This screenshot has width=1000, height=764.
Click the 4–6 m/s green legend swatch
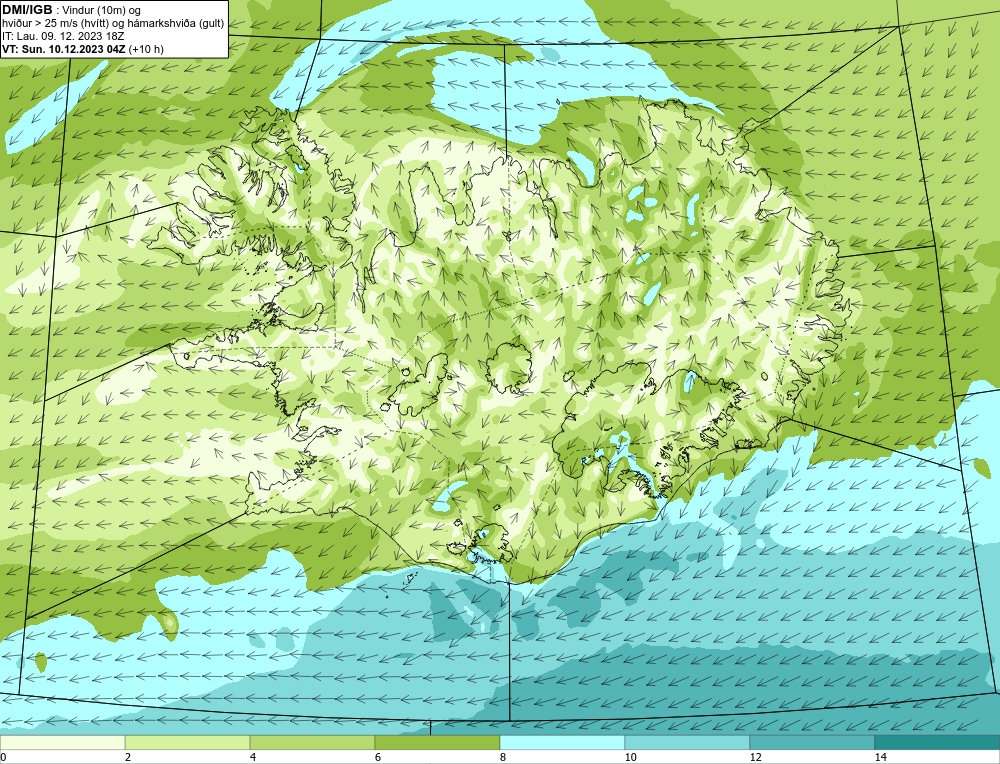pyautogui.click(x=312, y=742)
